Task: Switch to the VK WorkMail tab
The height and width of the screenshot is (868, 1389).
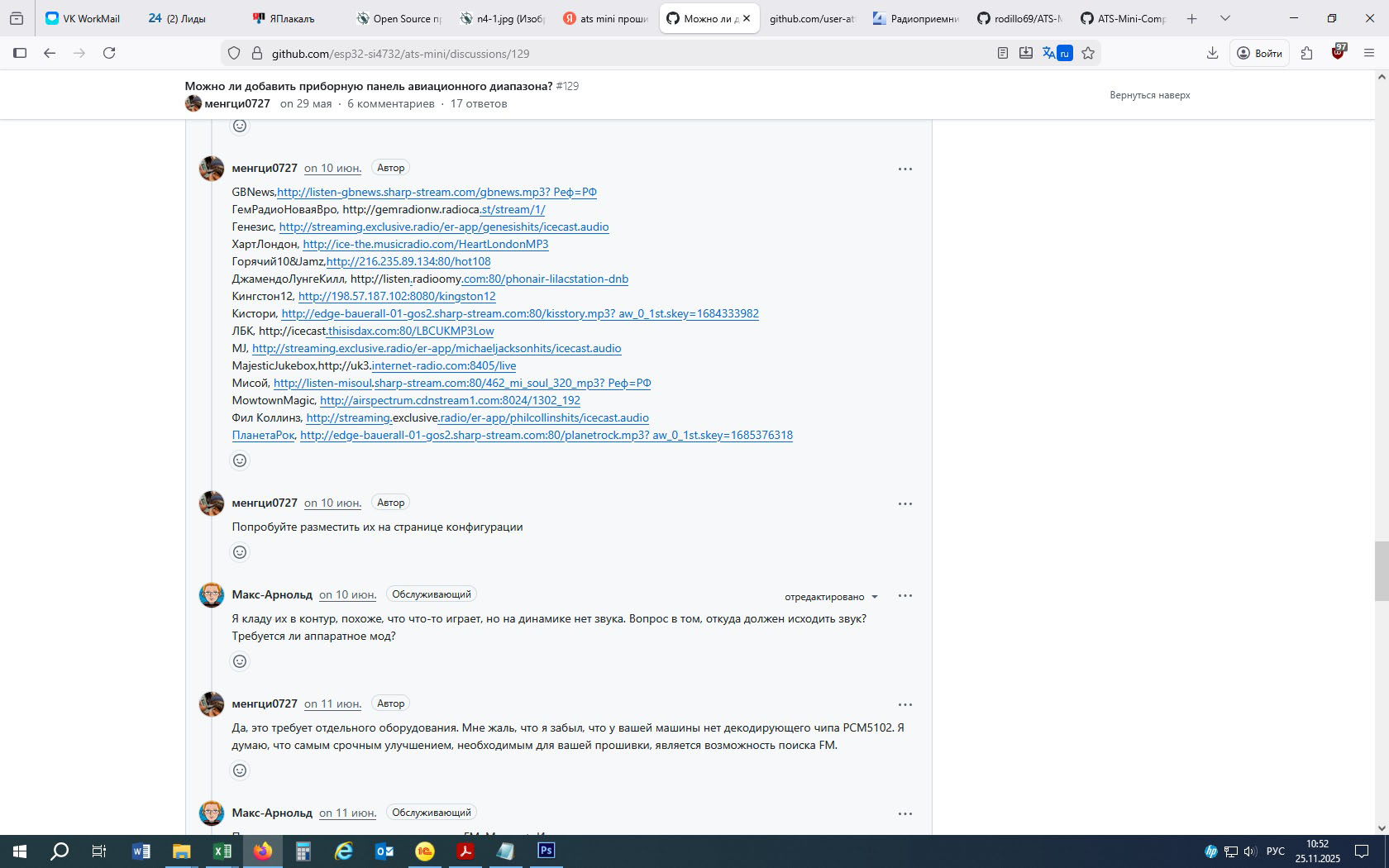Action: pos(84,18)
